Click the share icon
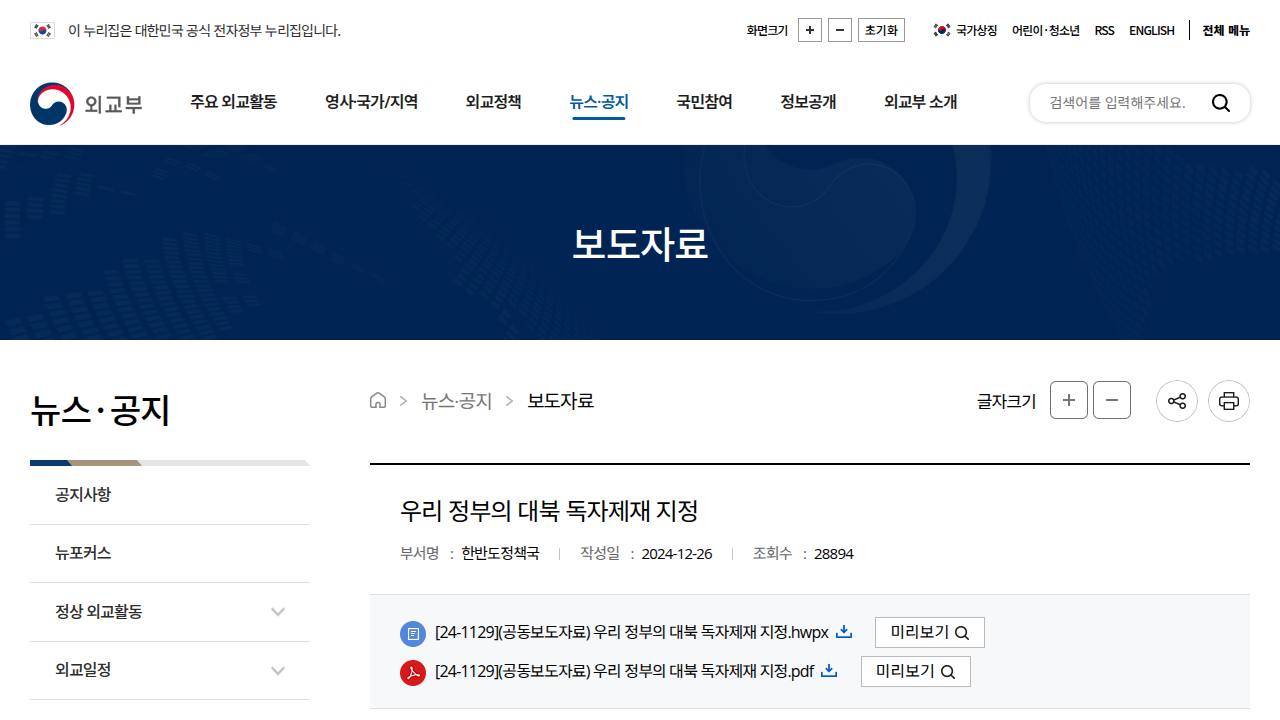The image size is (1280, 720). (x=1177, y=401)
